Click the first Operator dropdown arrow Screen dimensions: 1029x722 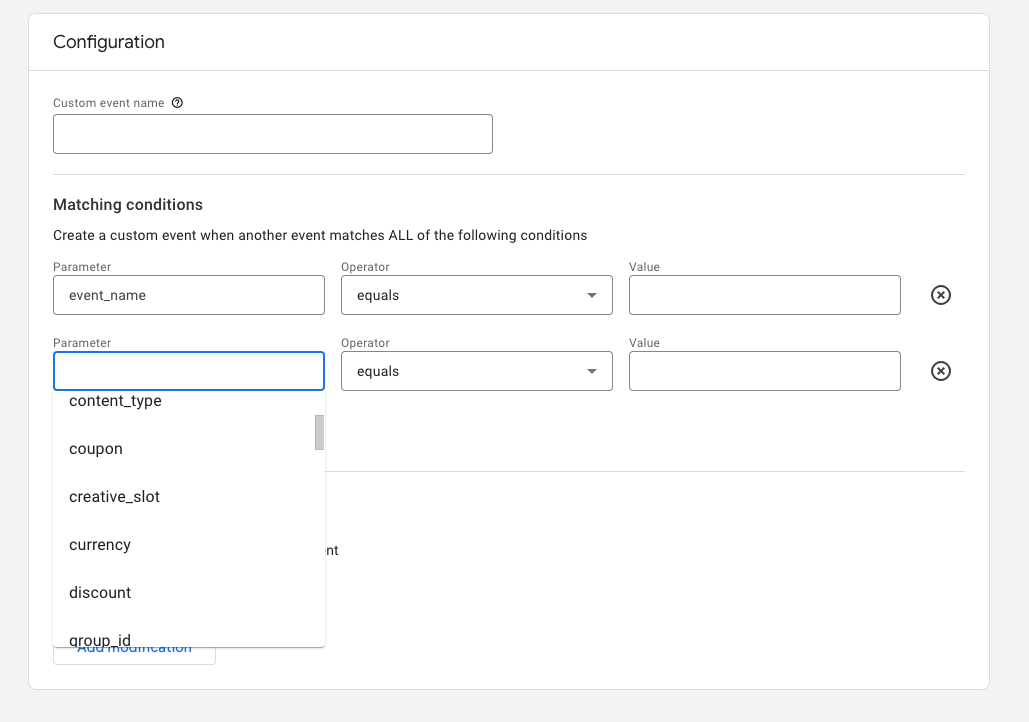[x=592, y=295]
